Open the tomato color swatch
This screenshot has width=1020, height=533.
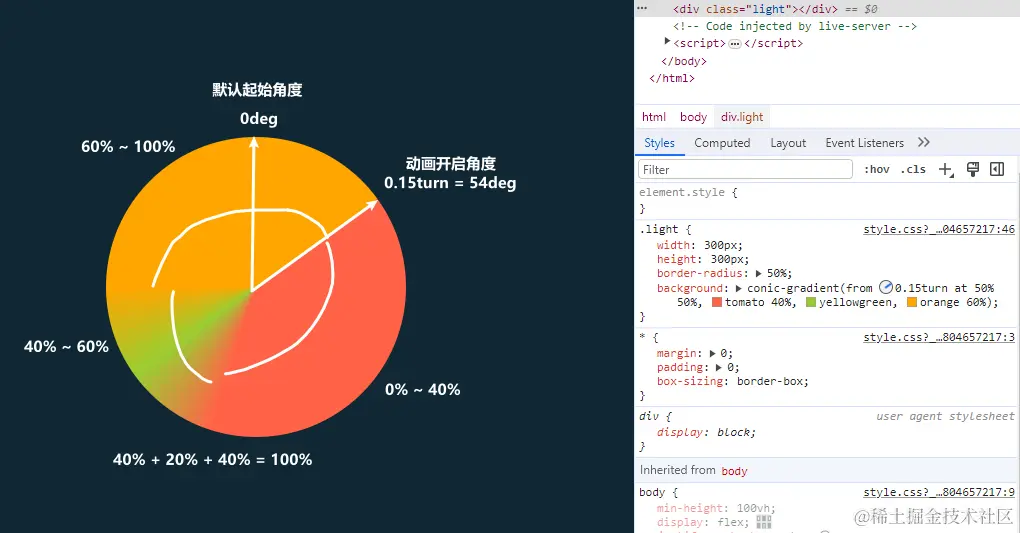(x=717, y=302)
